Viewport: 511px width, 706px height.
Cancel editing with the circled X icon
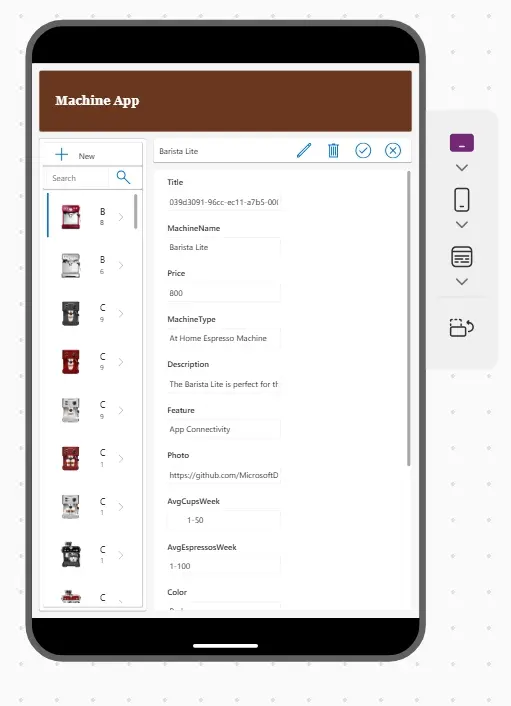[393, 150]
